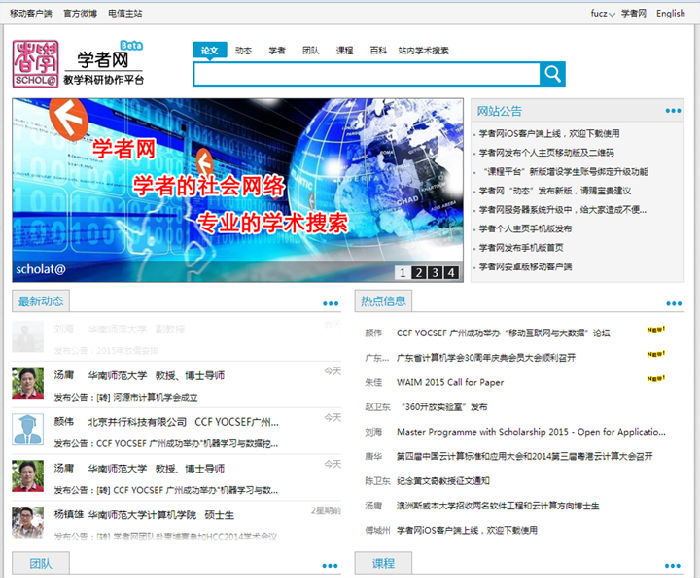The image size is (700, 578).
Task: Open more site announcements via the dots icon
Action: pyautogui.click(x=673, y=111)
